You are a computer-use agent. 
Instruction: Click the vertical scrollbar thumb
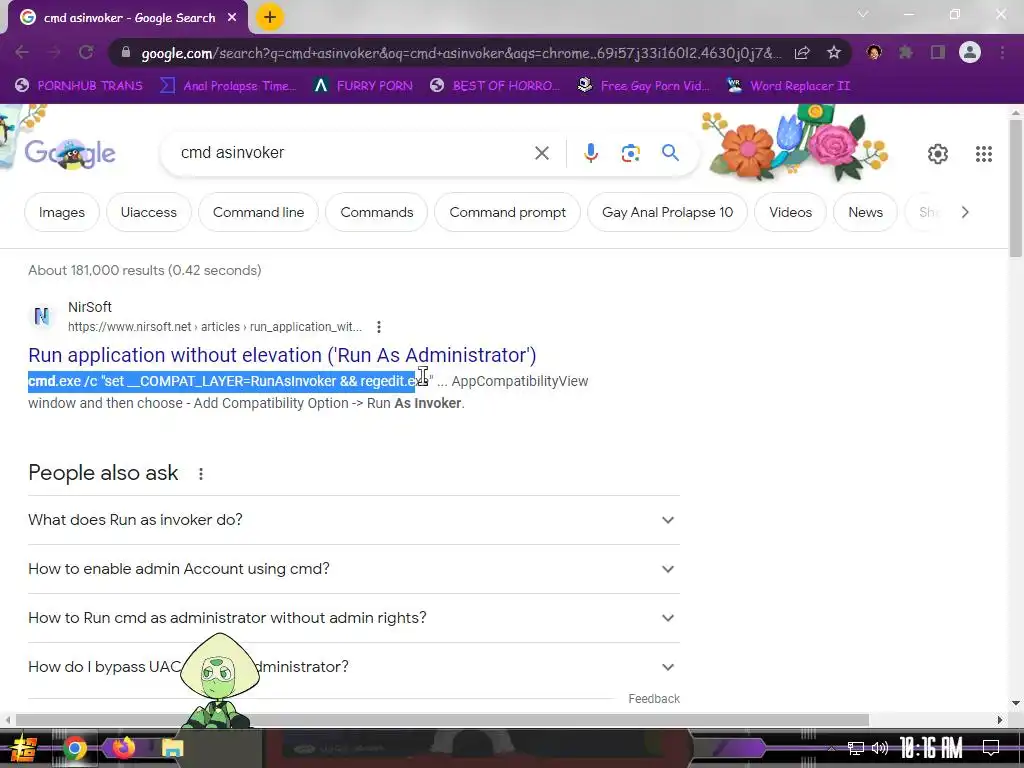tap(1016, 188)
